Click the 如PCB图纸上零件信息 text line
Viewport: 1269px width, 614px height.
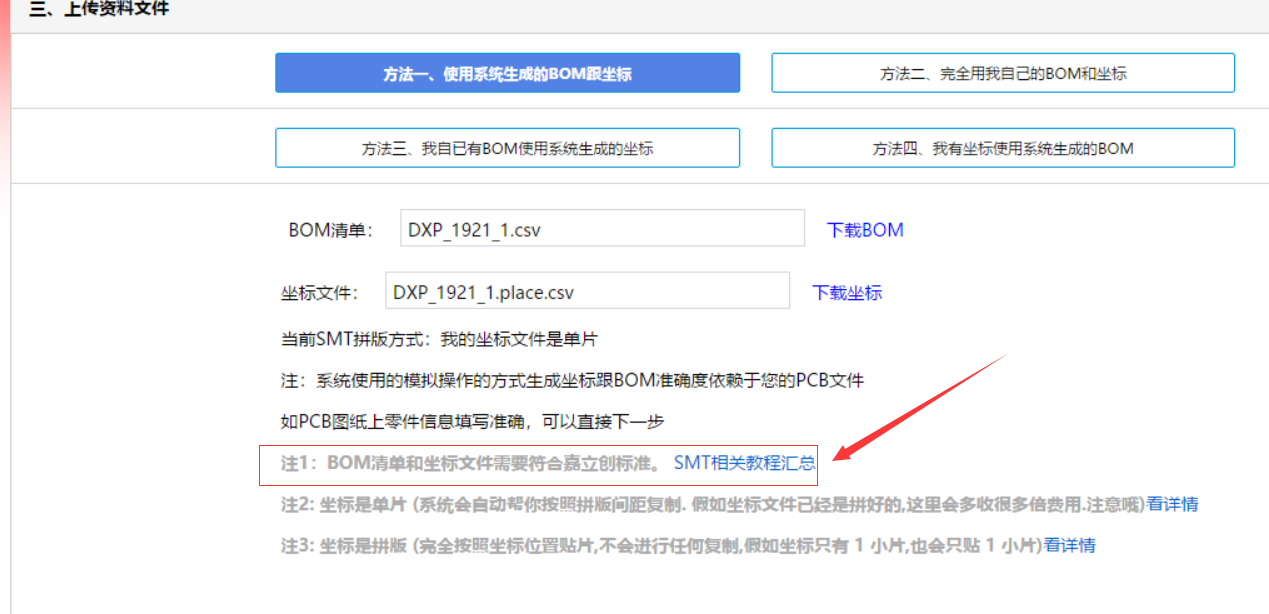(472, 421)
